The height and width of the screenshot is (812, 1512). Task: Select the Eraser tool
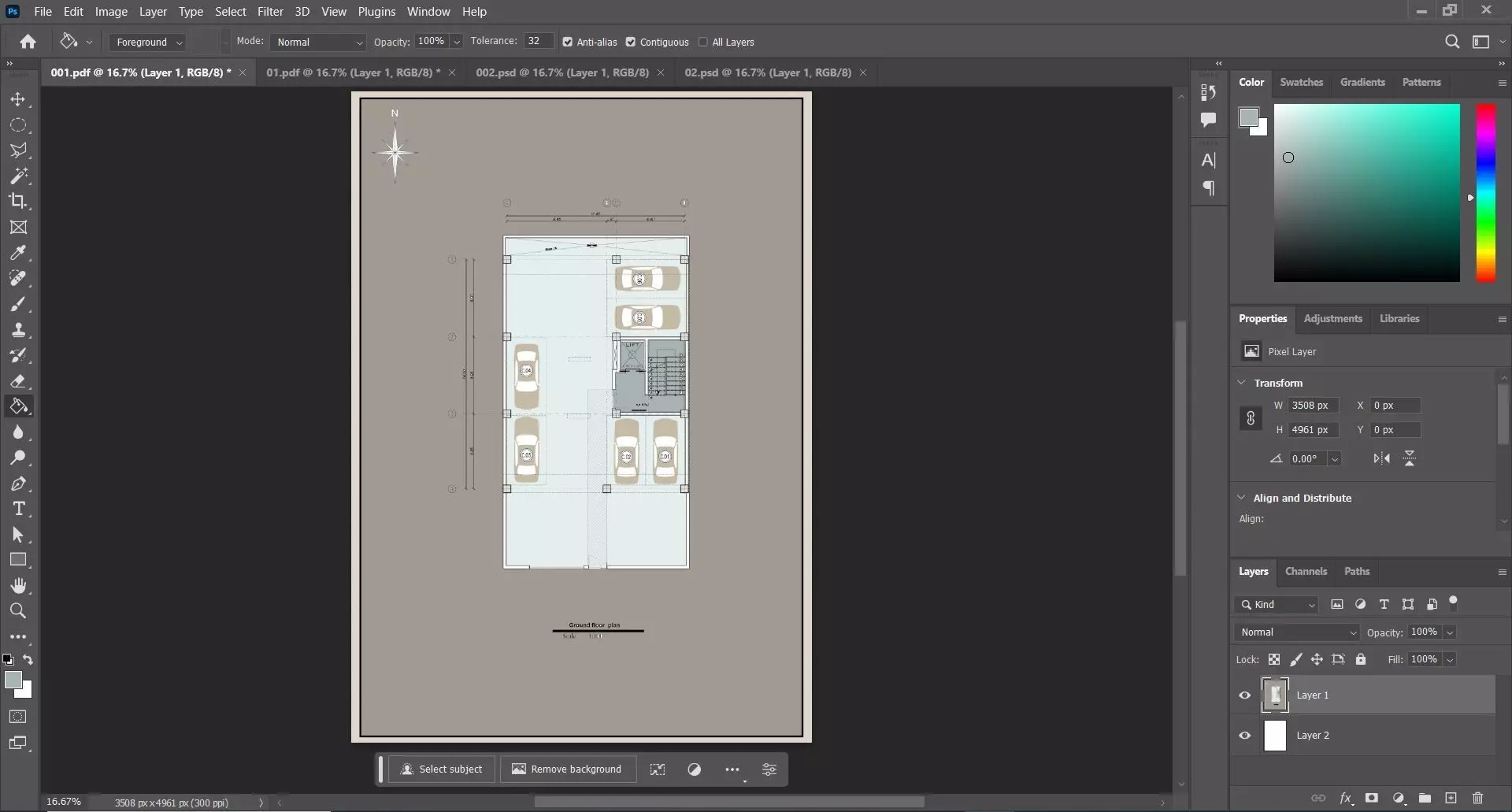point(18,381)
